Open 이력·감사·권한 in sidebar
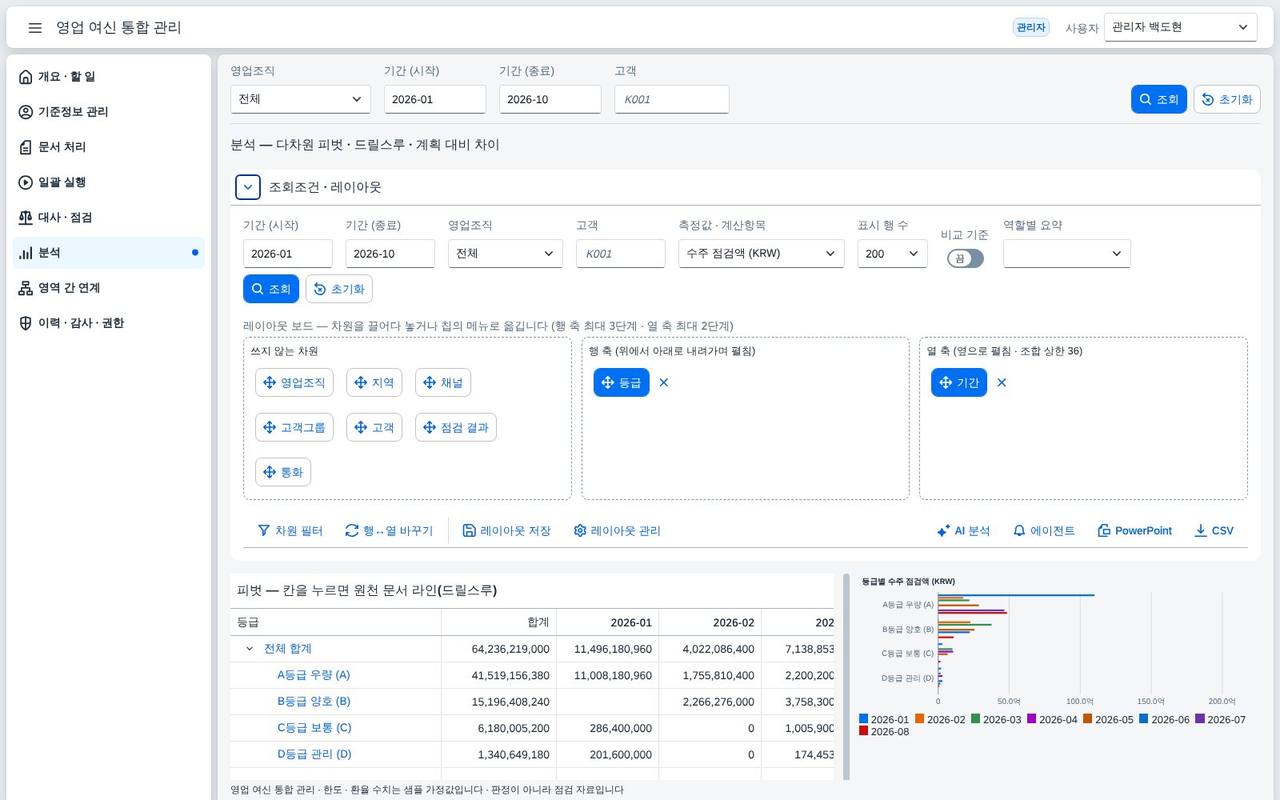This screenshot has height=800, width=1280. coord(109,323)
